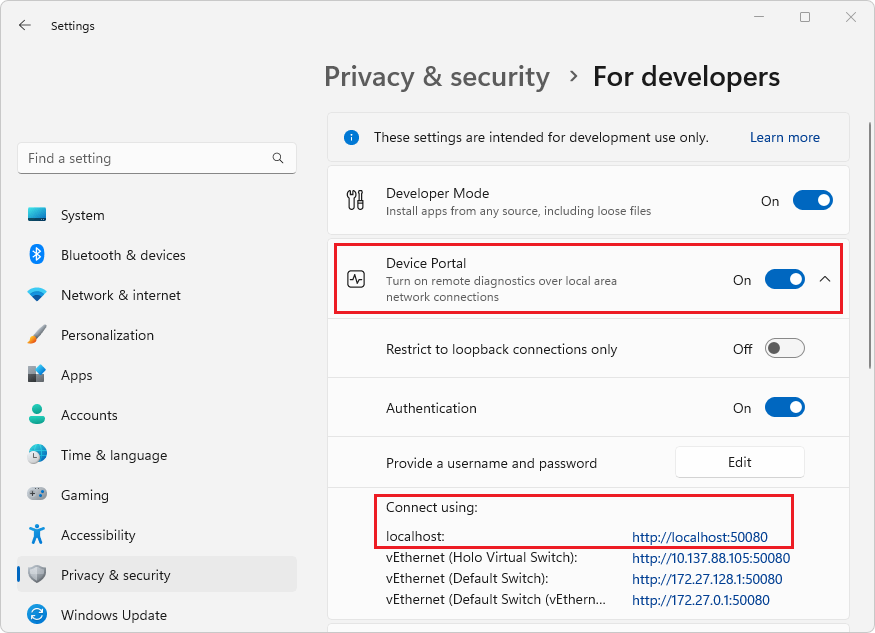Click Privacy & security in the breadcrumb
Image resolution: width=875 pixels, height=633 pixels.
pyautogui.click(x=437, y=76)
